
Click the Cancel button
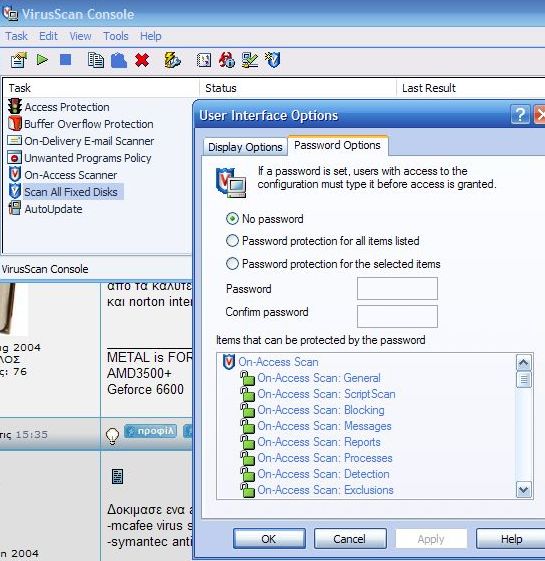(x=350, y=539)
